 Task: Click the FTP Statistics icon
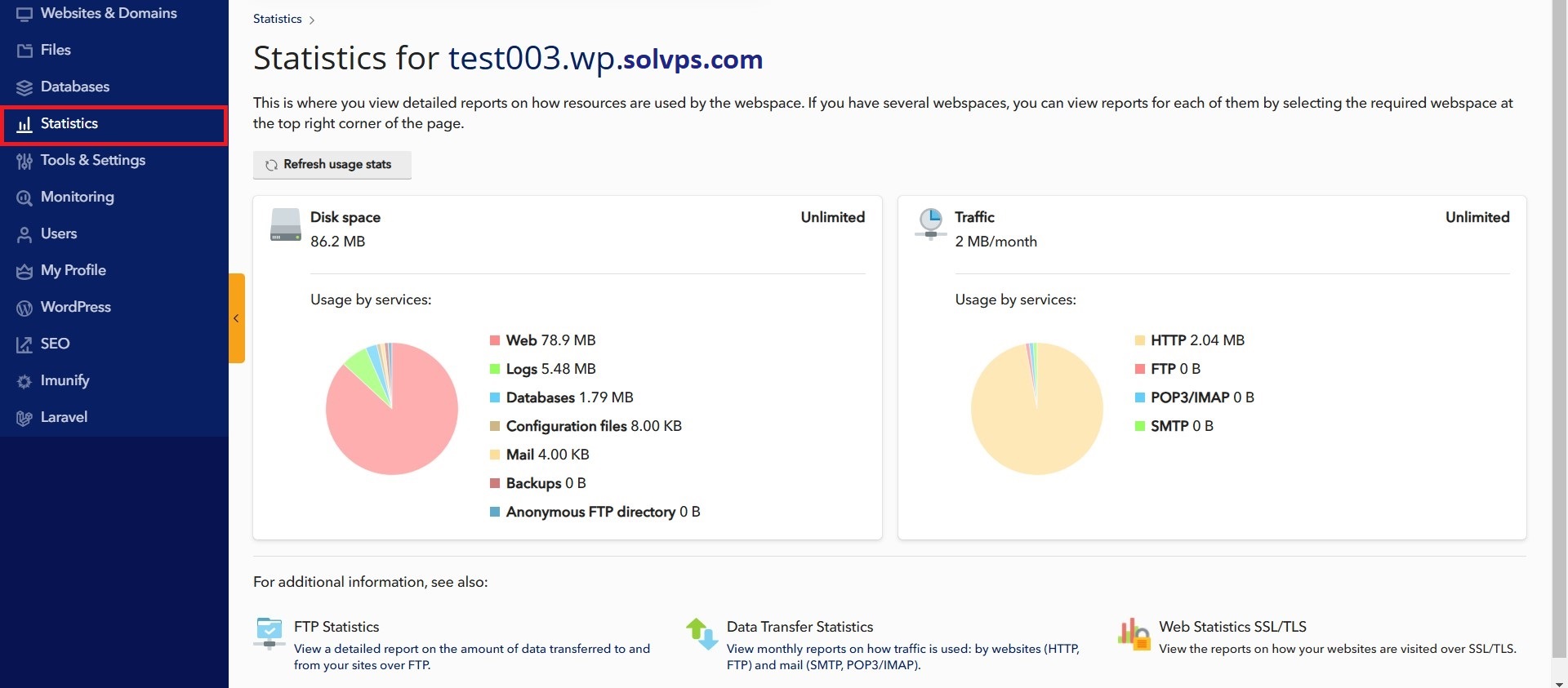click(x=269, y=633)
